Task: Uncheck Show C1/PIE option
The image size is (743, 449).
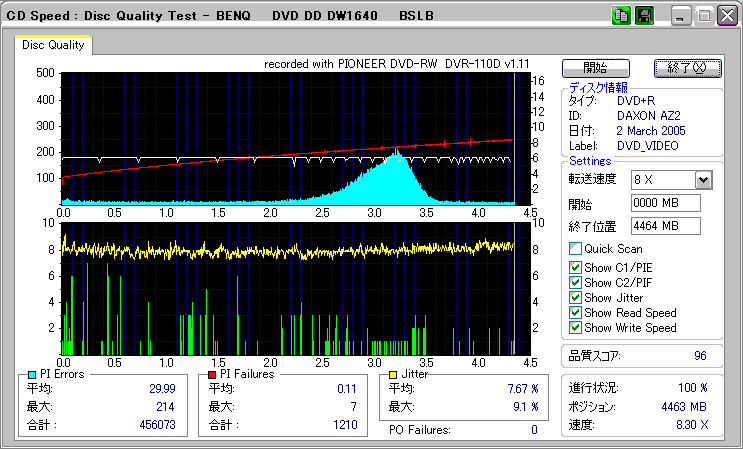Action: tap(575, 266)
